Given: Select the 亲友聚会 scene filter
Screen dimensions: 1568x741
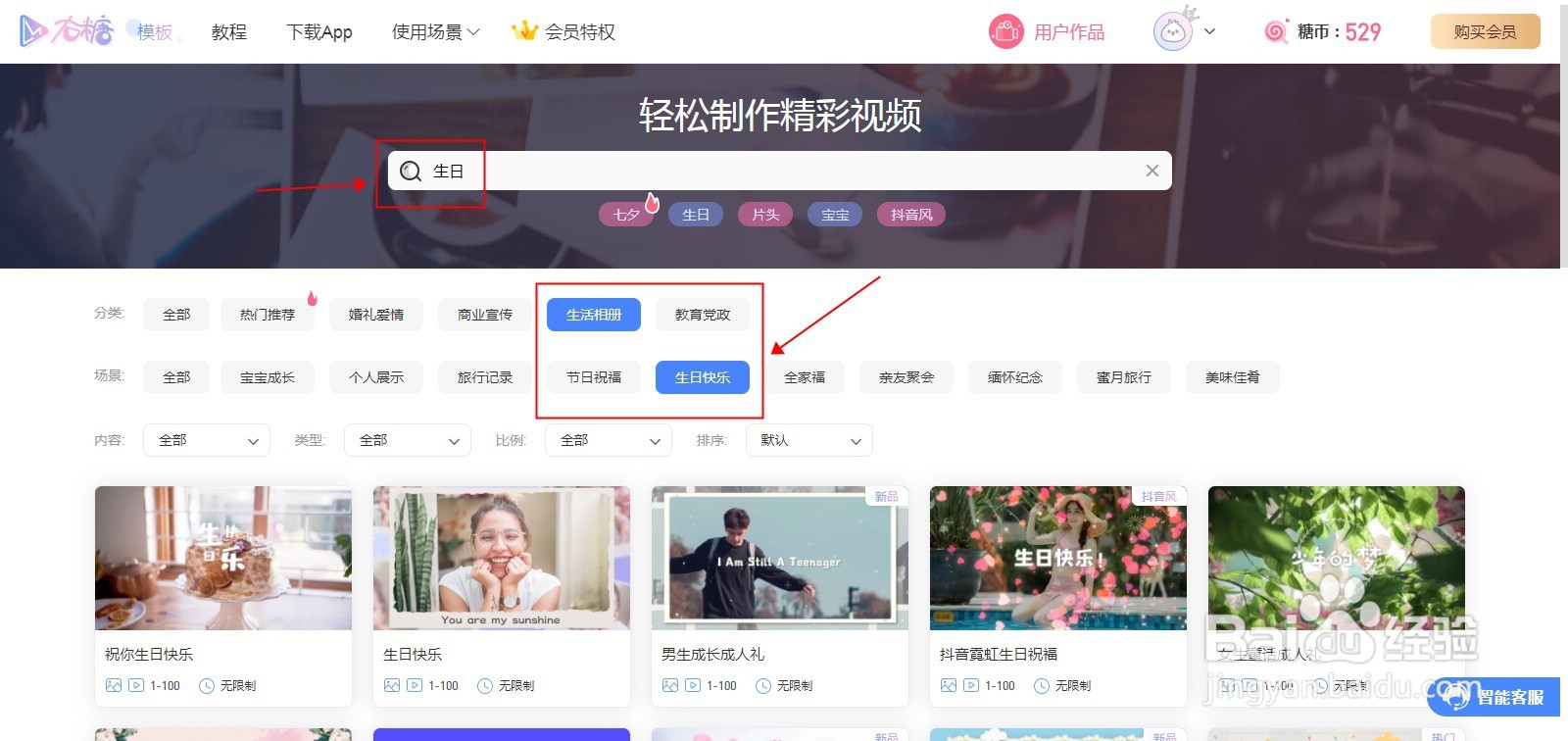Looking at the screenshot, I should point(906,377).
